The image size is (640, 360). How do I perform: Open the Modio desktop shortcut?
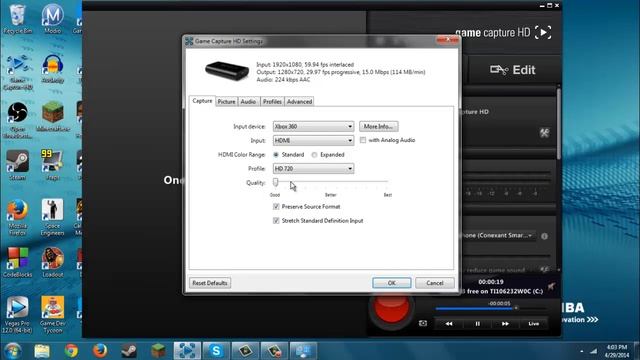point(52,19)
